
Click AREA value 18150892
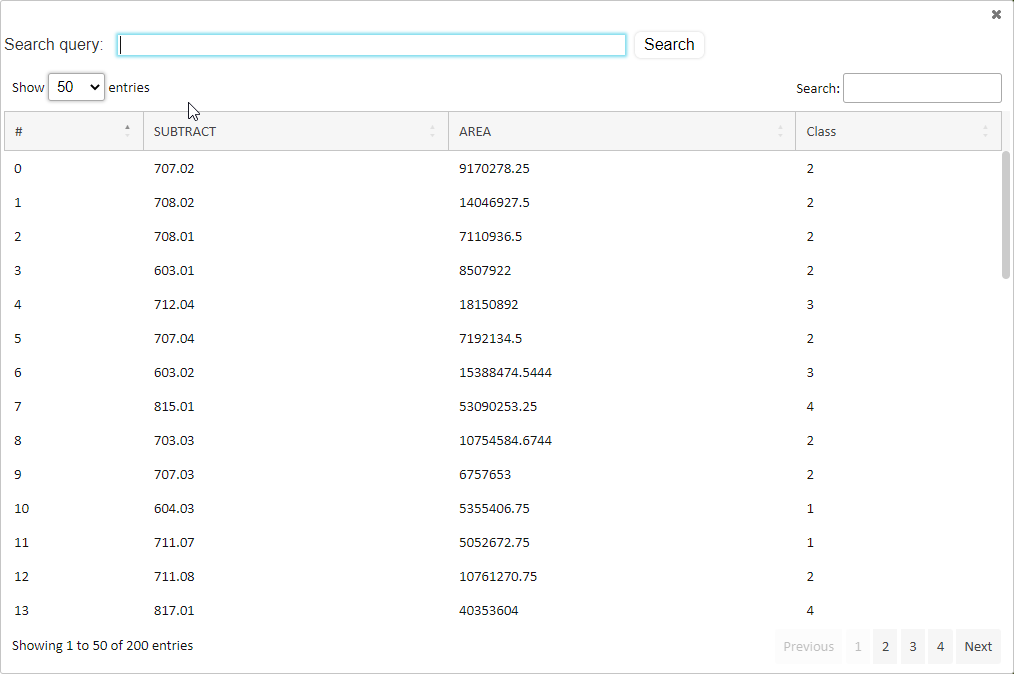point(488,305)
